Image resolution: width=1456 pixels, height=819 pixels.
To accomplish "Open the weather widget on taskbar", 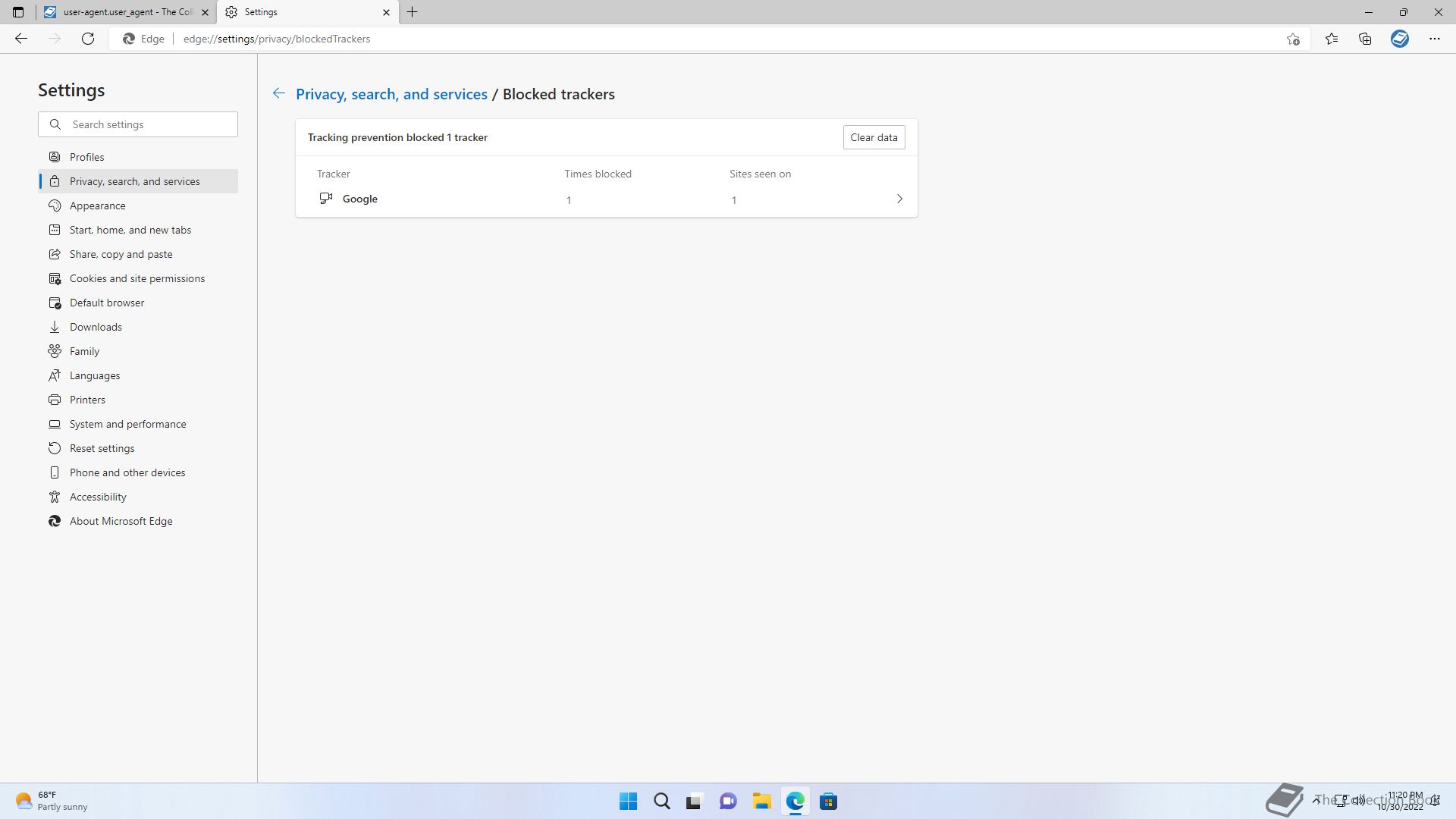I will click(52, 801).
